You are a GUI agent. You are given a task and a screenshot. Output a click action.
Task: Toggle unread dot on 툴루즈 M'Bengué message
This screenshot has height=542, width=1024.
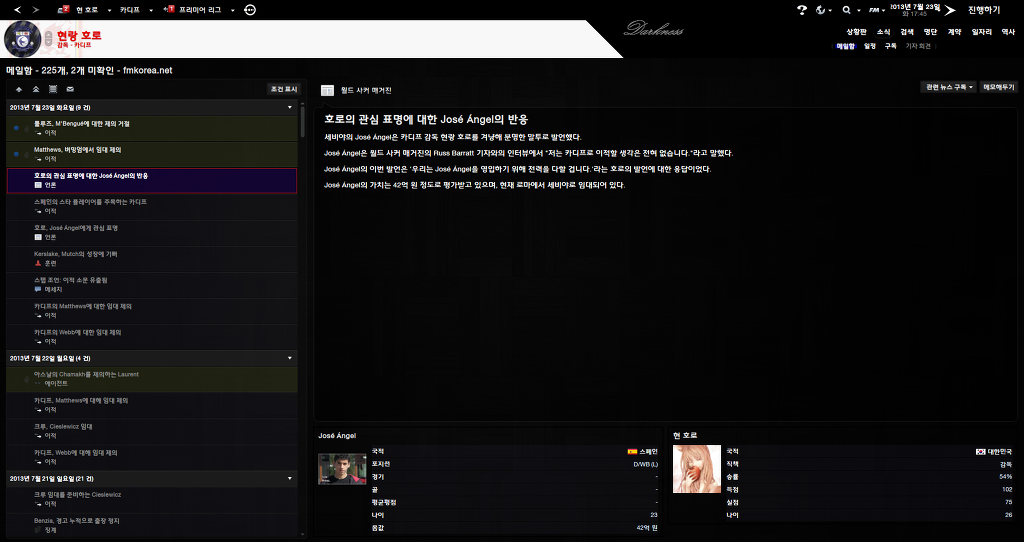16,128
